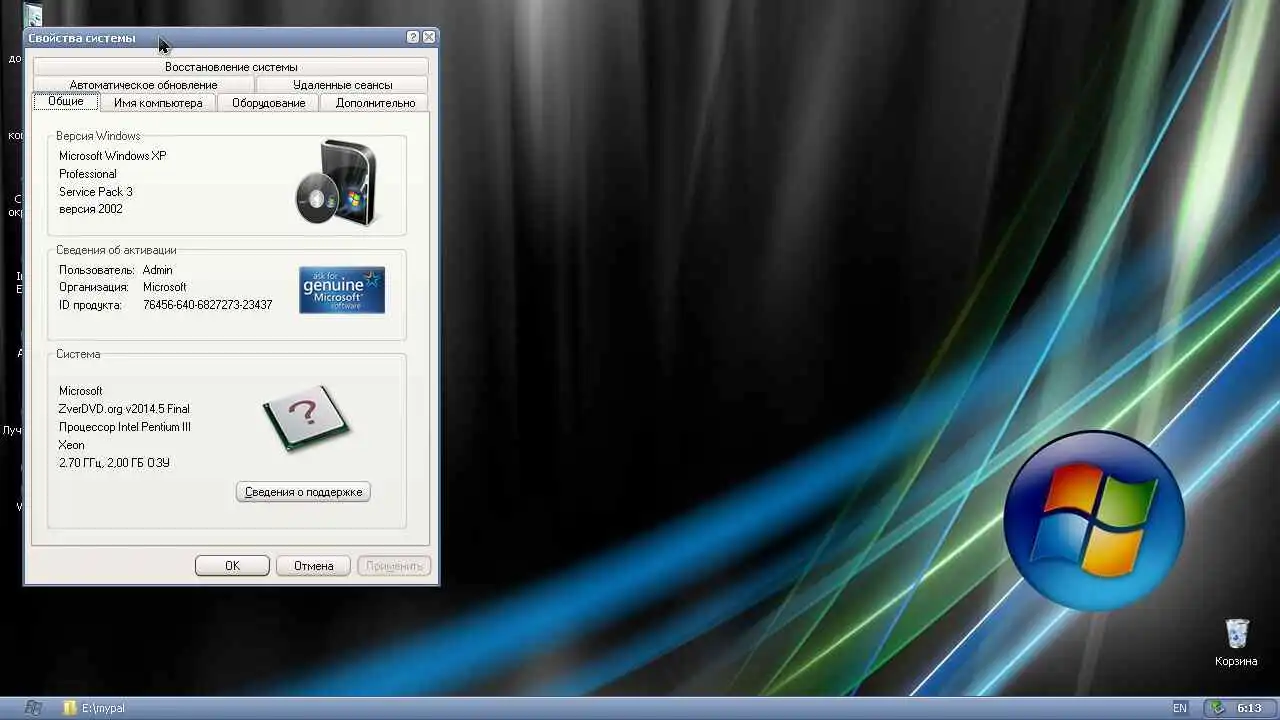Click the question mark help button in the title bar
The image size is (1280, 720).
tap(413, 37)
